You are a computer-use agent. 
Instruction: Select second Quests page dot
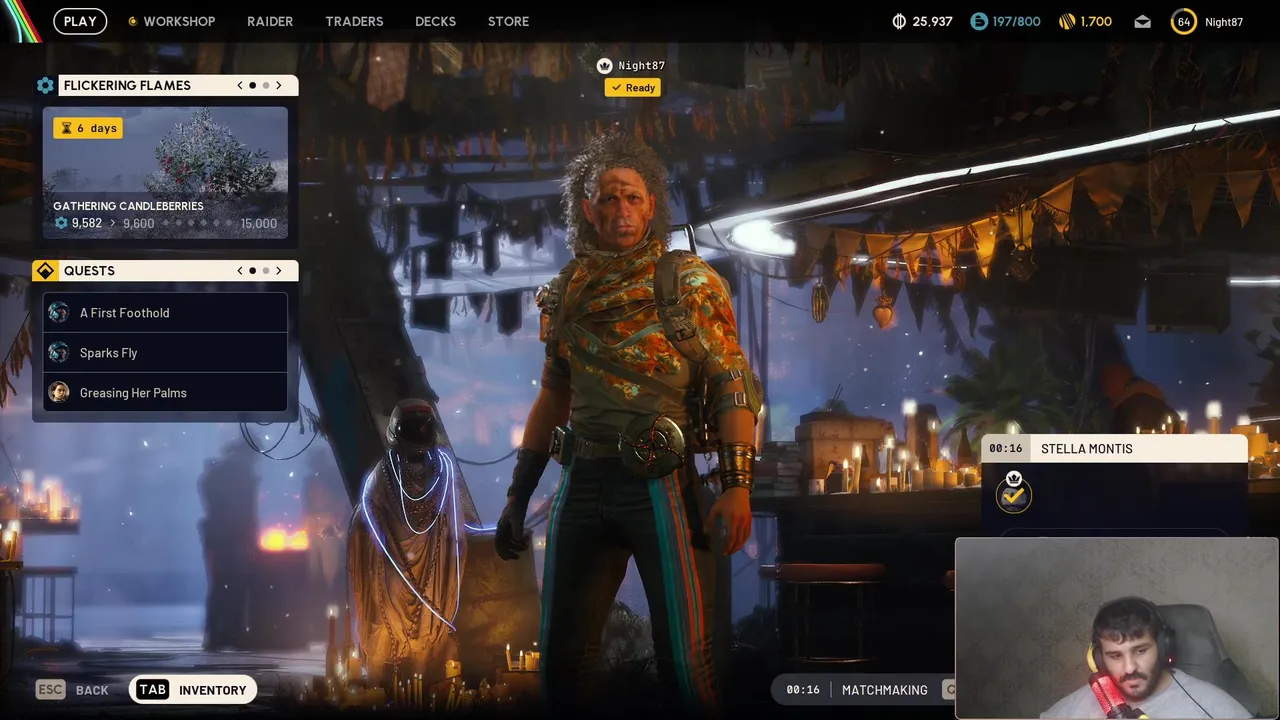[266, 271]
